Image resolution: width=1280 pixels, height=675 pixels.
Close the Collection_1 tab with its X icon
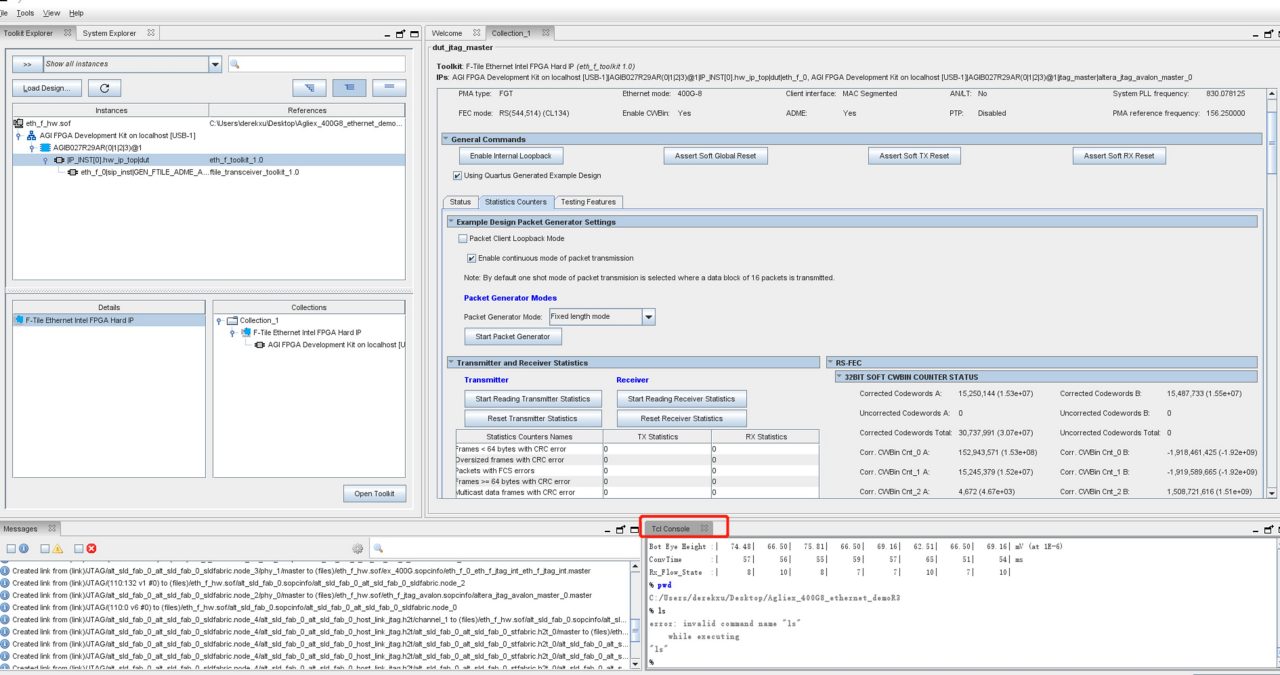point(546,33)
